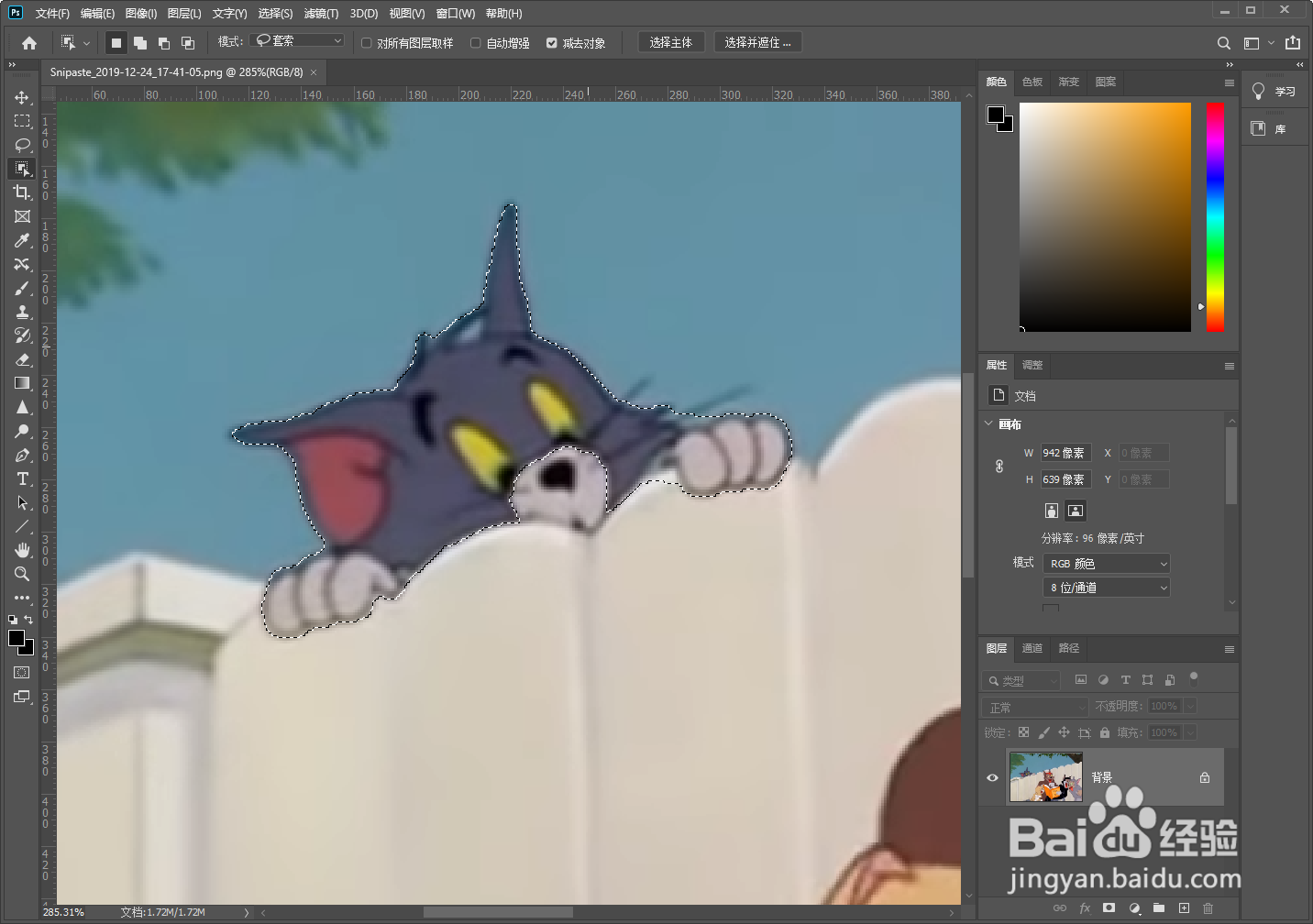Select the Eyedropper tool

click(x=22, y=240)
